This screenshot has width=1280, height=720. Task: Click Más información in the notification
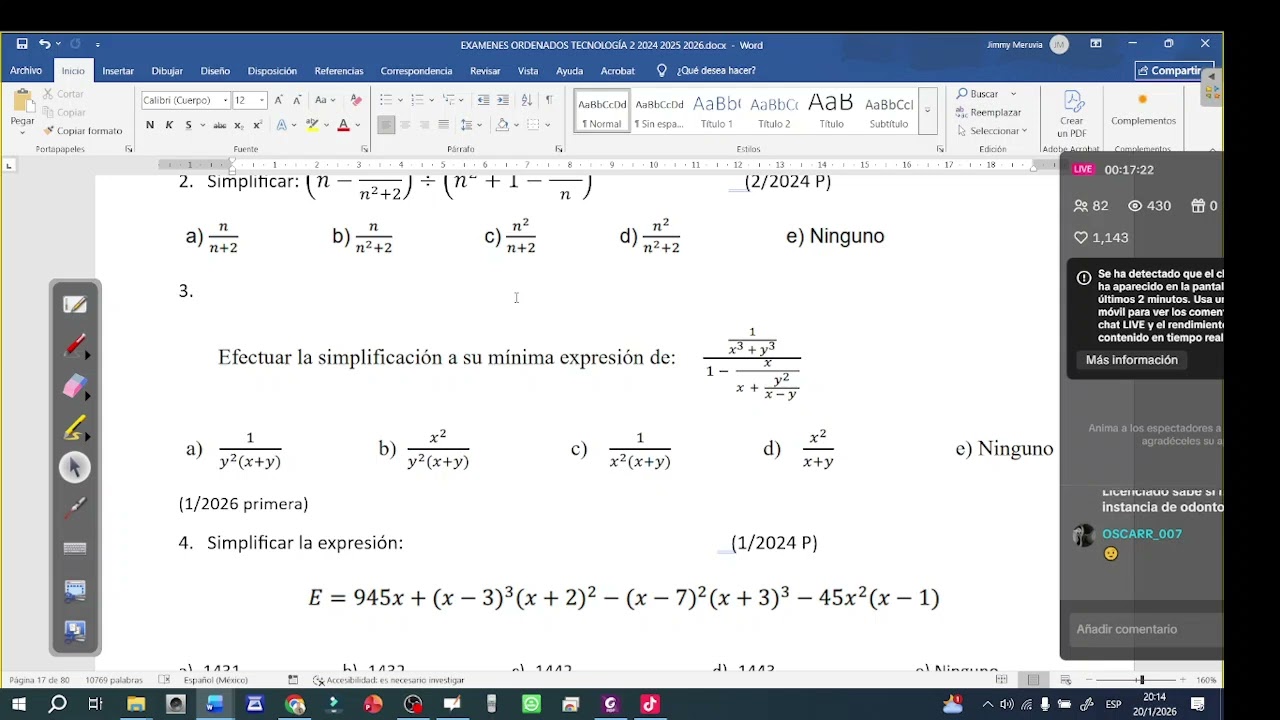coord(1132,360)
